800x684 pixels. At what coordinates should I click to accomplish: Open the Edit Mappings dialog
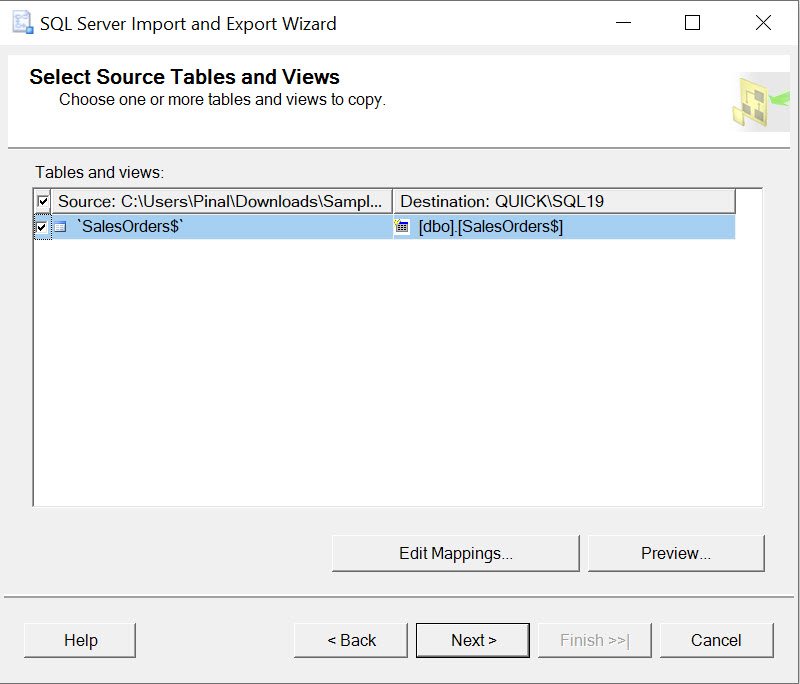[x=456, y=553]
